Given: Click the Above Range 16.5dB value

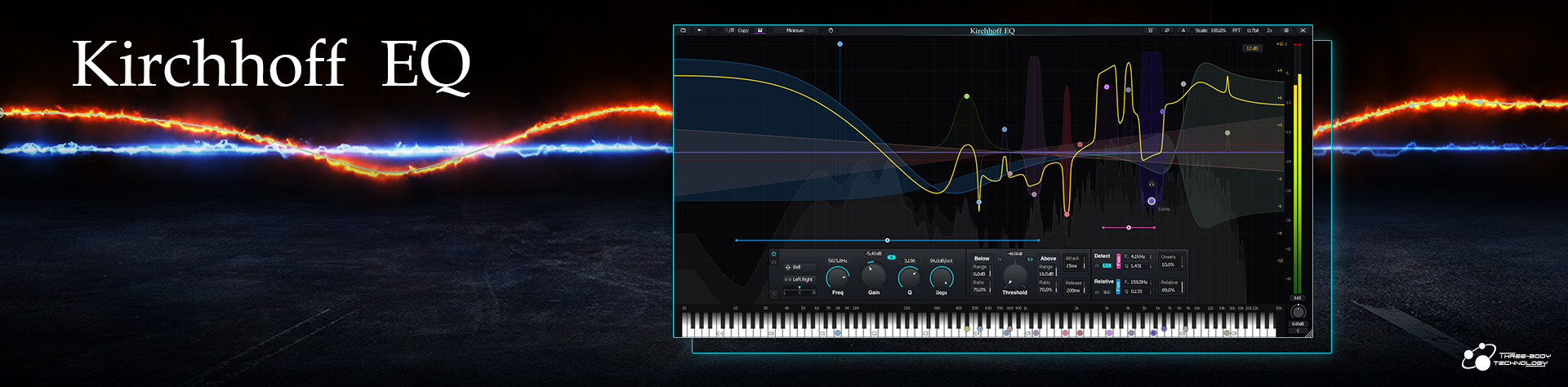Looking at the screenshot, I should (1046, 274).
